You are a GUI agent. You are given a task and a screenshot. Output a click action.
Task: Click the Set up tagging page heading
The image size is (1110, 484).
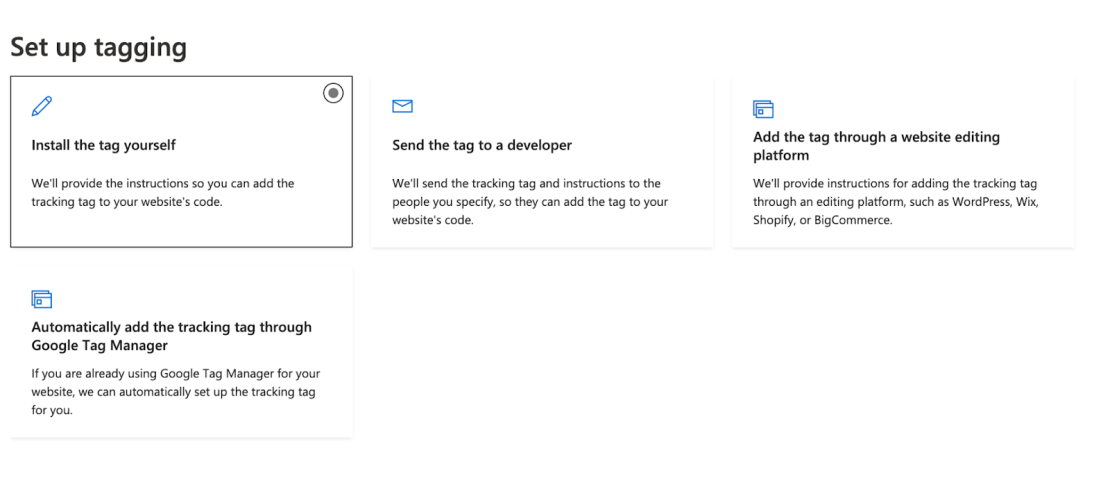98,47
